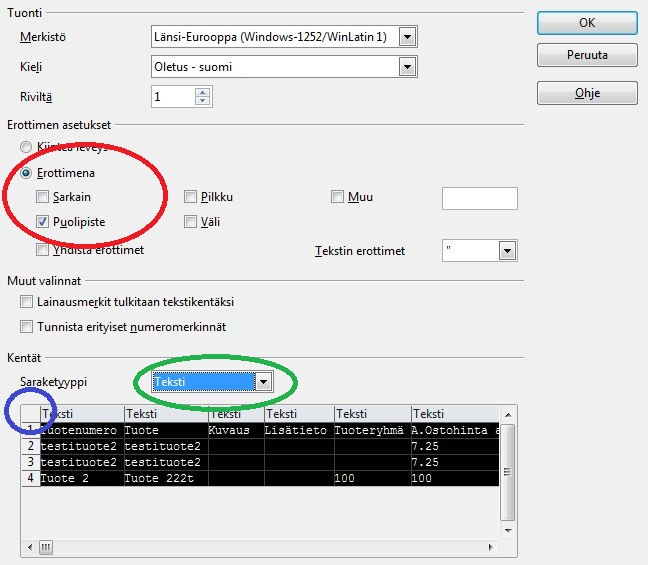This screenshot has width=648, height=565.
Task: Open the Saraketyyppi column type dropdown
Action: coord(263,381)
